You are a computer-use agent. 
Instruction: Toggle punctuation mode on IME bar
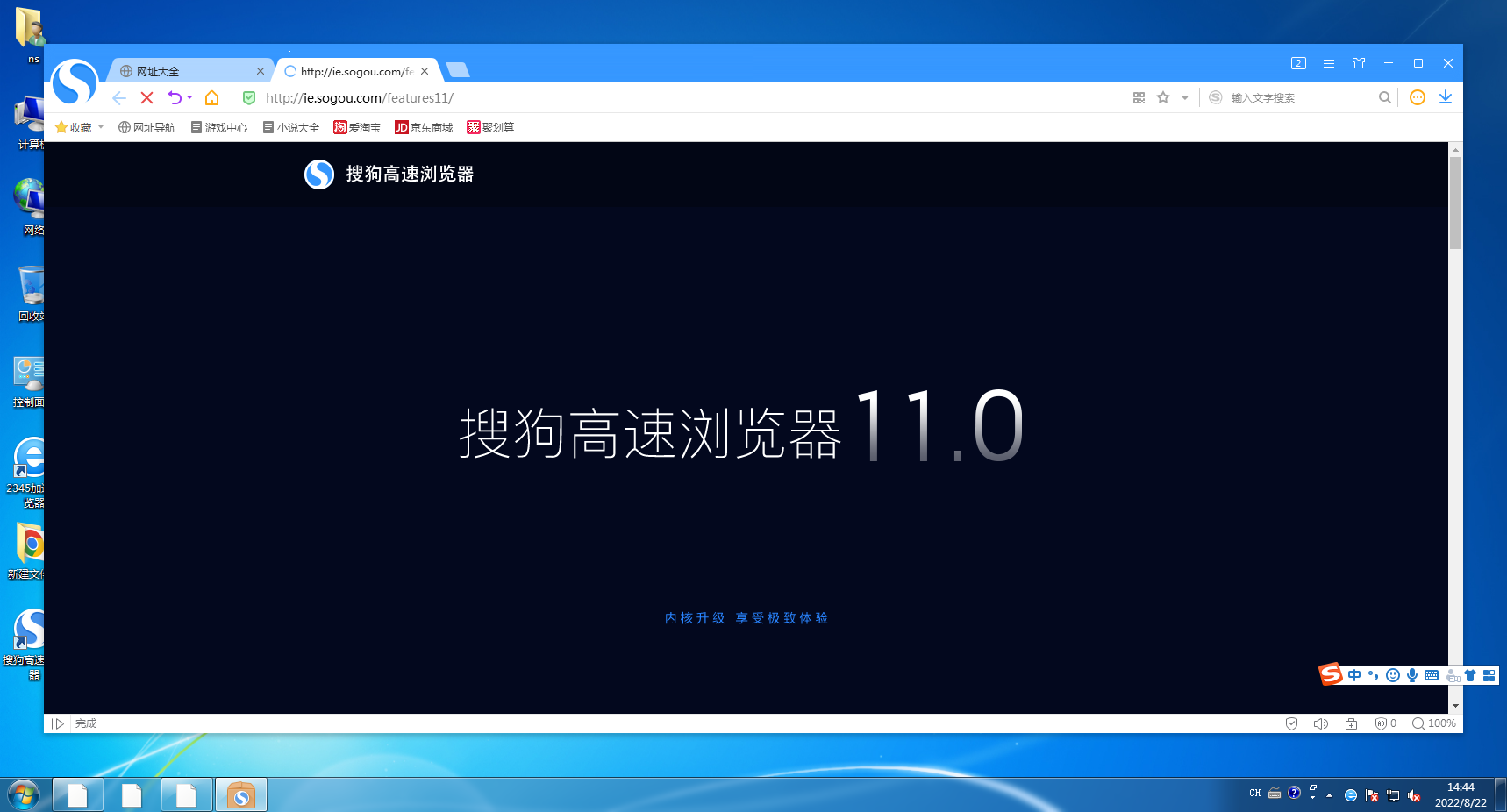pos(1374,675)
